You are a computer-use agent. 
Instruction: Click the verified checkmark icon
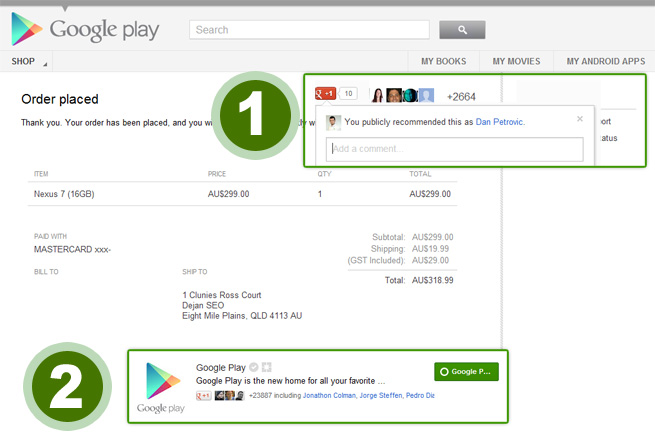[254, 367]
